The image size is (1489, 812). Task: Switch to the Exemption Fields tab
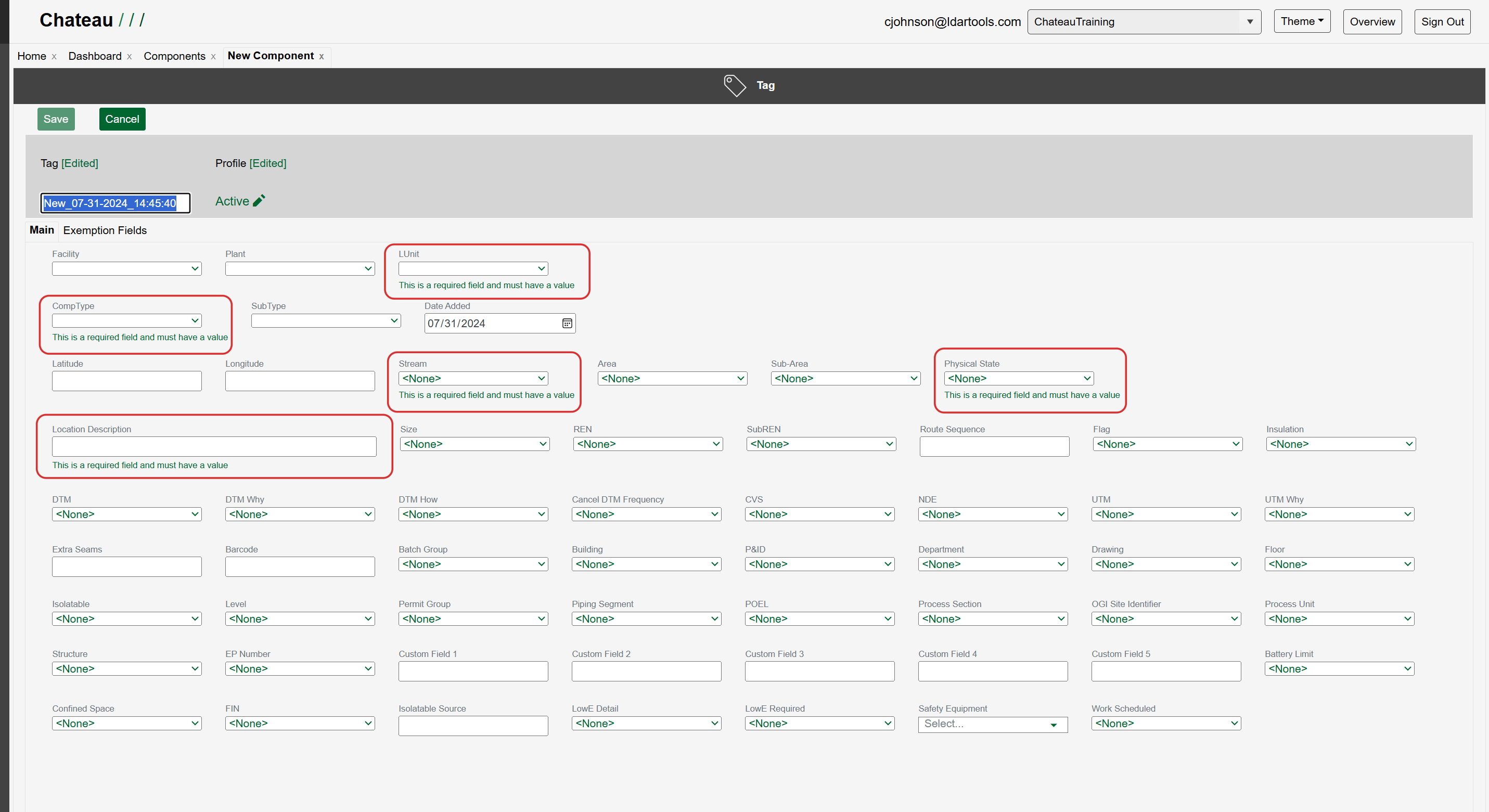click(x=105, y=230)
